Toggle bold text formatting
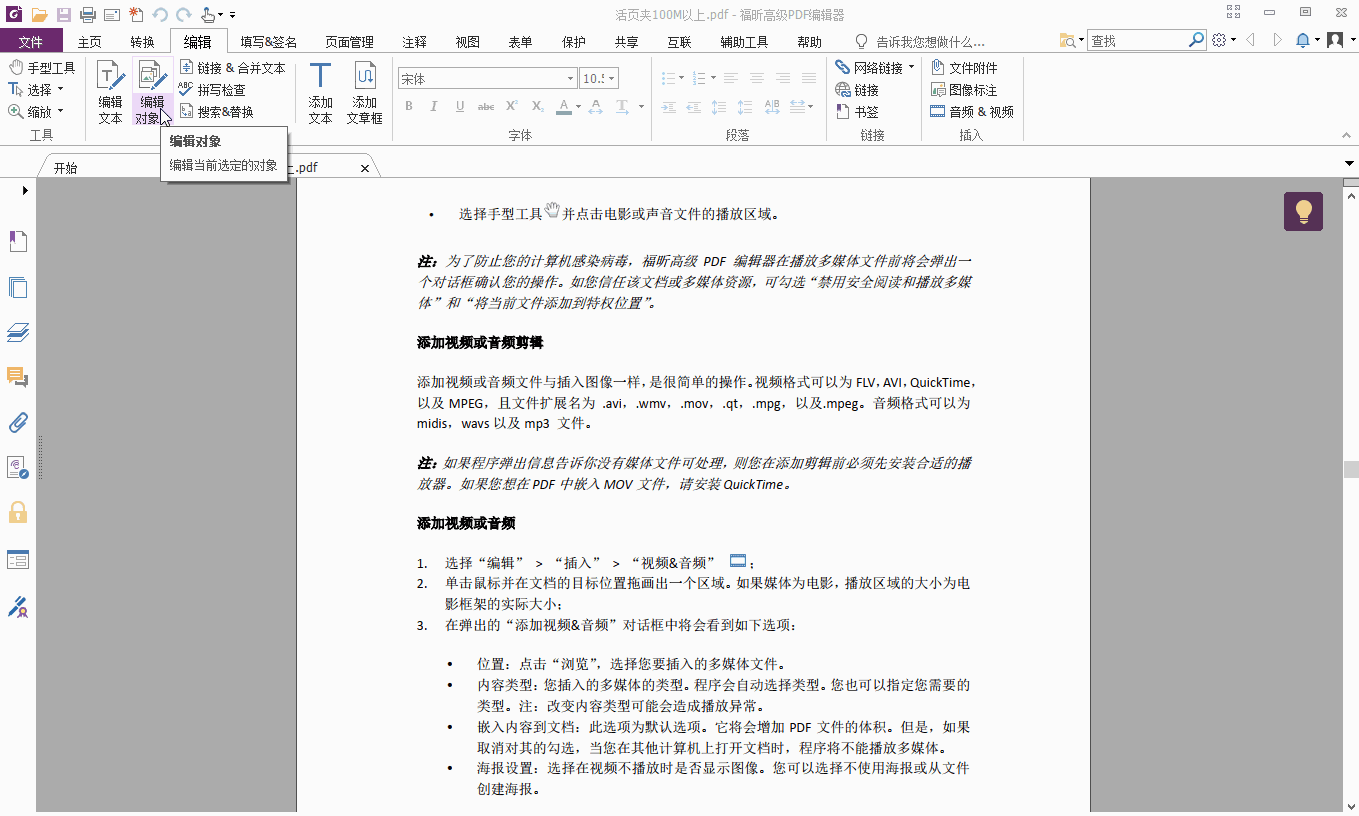This screenshot has height=816, width=1359. pos(408,105)
